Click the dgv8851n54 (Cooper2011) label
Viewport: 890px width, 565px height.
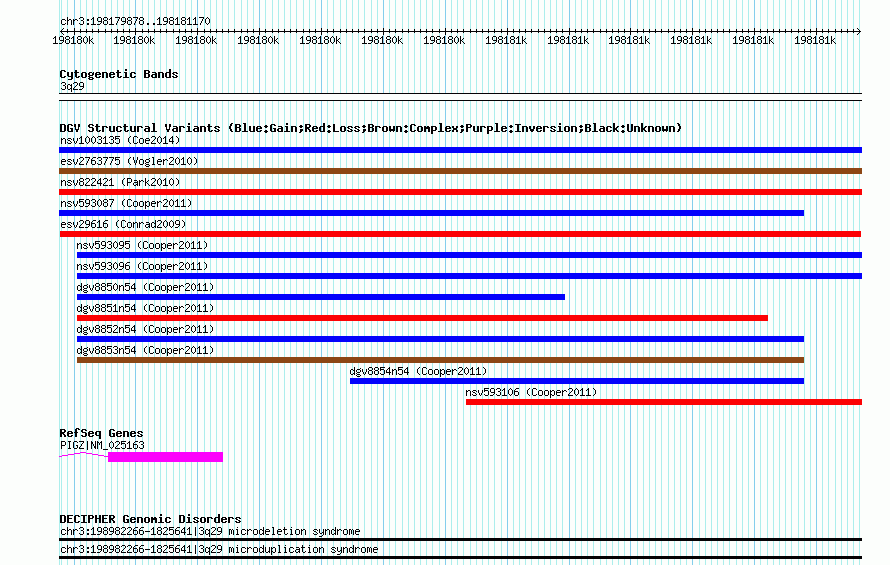click(x=145, y=308)
